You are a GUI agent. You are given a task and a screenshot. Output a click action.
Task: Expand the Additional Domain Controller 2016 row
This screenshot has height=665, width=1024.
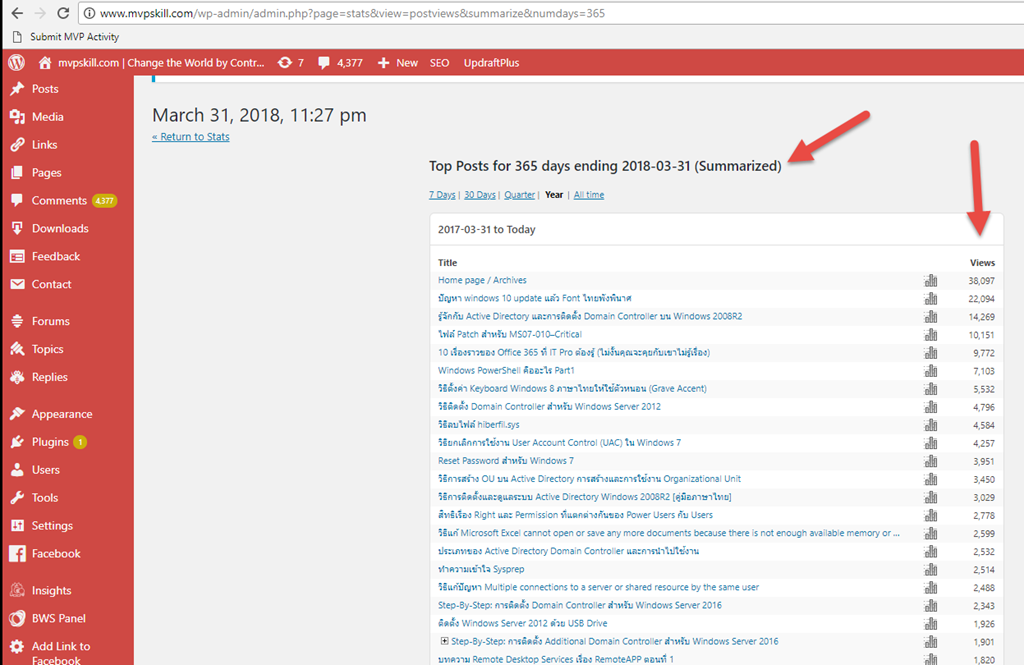pos(444,641)
